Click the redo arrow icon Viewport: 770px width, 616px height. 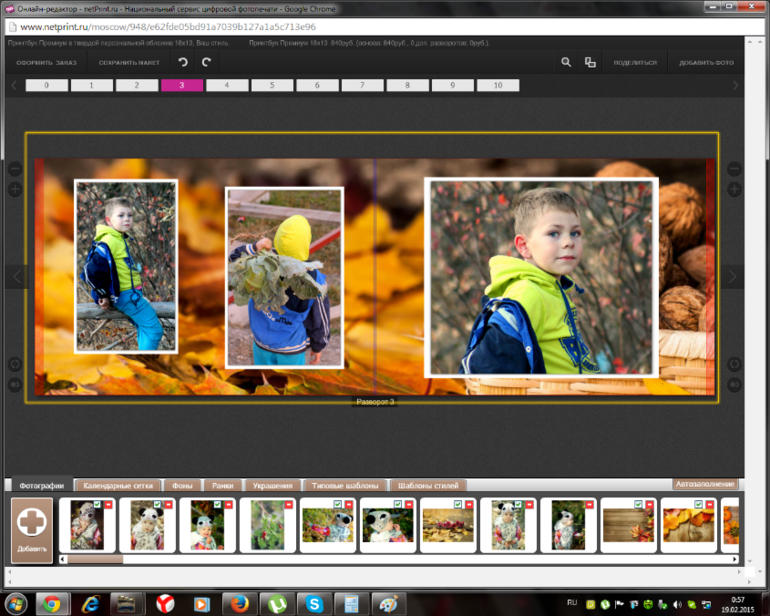[x=206, y=62]
